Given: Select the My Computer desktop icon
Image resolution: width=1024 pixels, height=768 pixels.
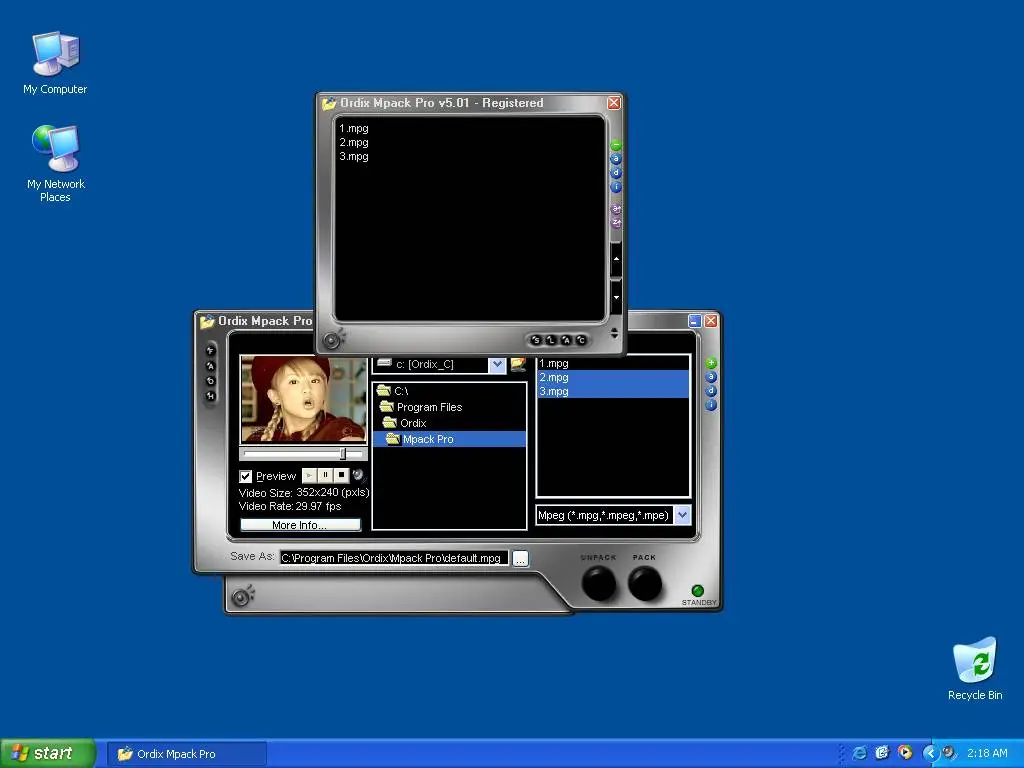Looking at the screenshot, I should [55, 63].
